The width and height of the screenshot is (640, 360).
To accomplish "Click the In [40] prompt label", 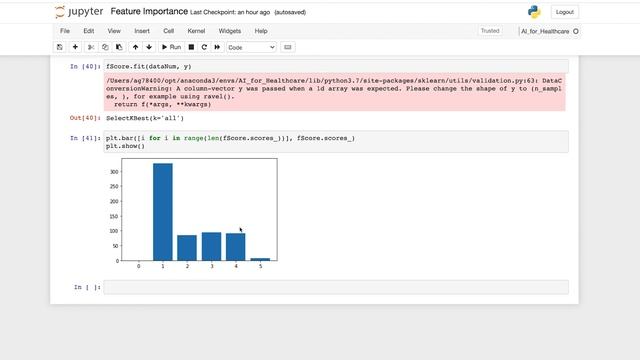I will [85, 66].
